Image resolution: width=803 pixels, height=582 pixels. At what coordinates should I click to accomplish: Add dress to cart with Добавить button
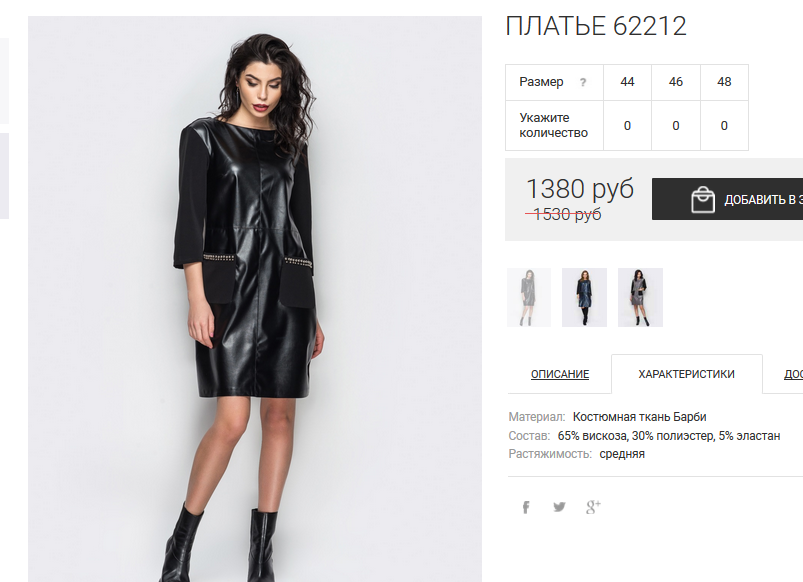tap(727, 199)
